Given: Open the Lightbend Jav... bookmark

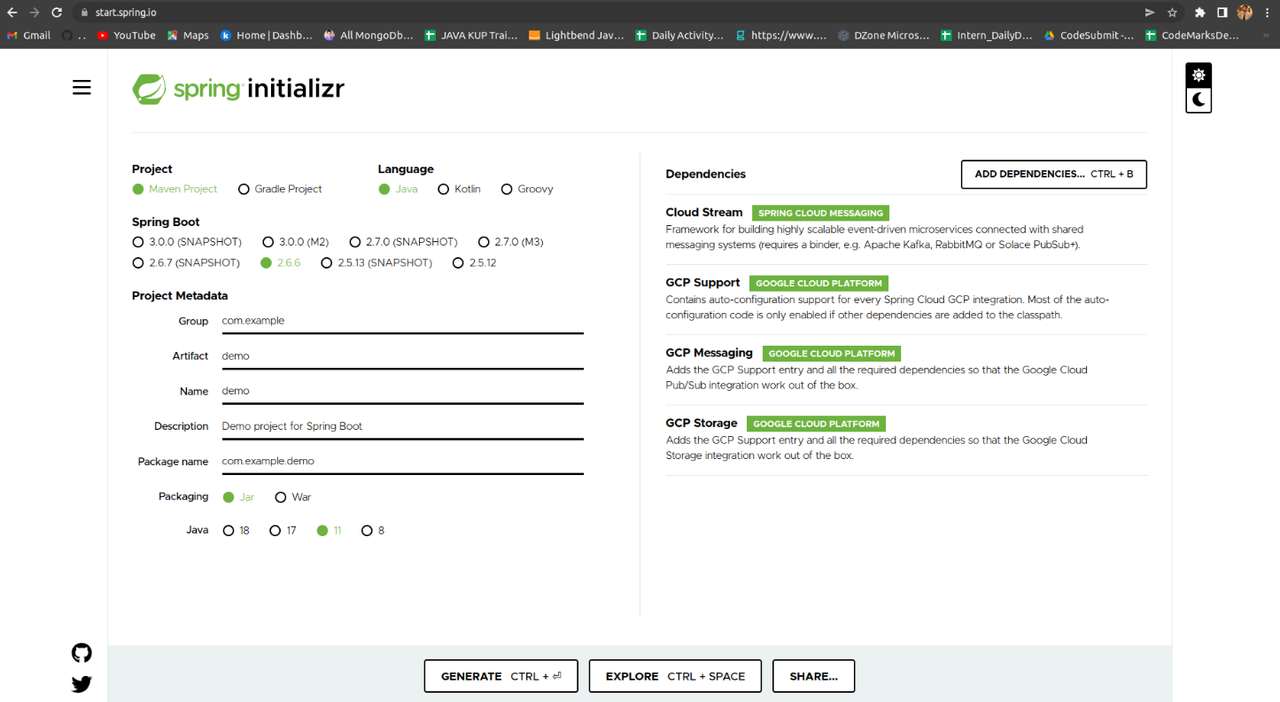Looking at the screenshot, I should (x=576, y=35).
